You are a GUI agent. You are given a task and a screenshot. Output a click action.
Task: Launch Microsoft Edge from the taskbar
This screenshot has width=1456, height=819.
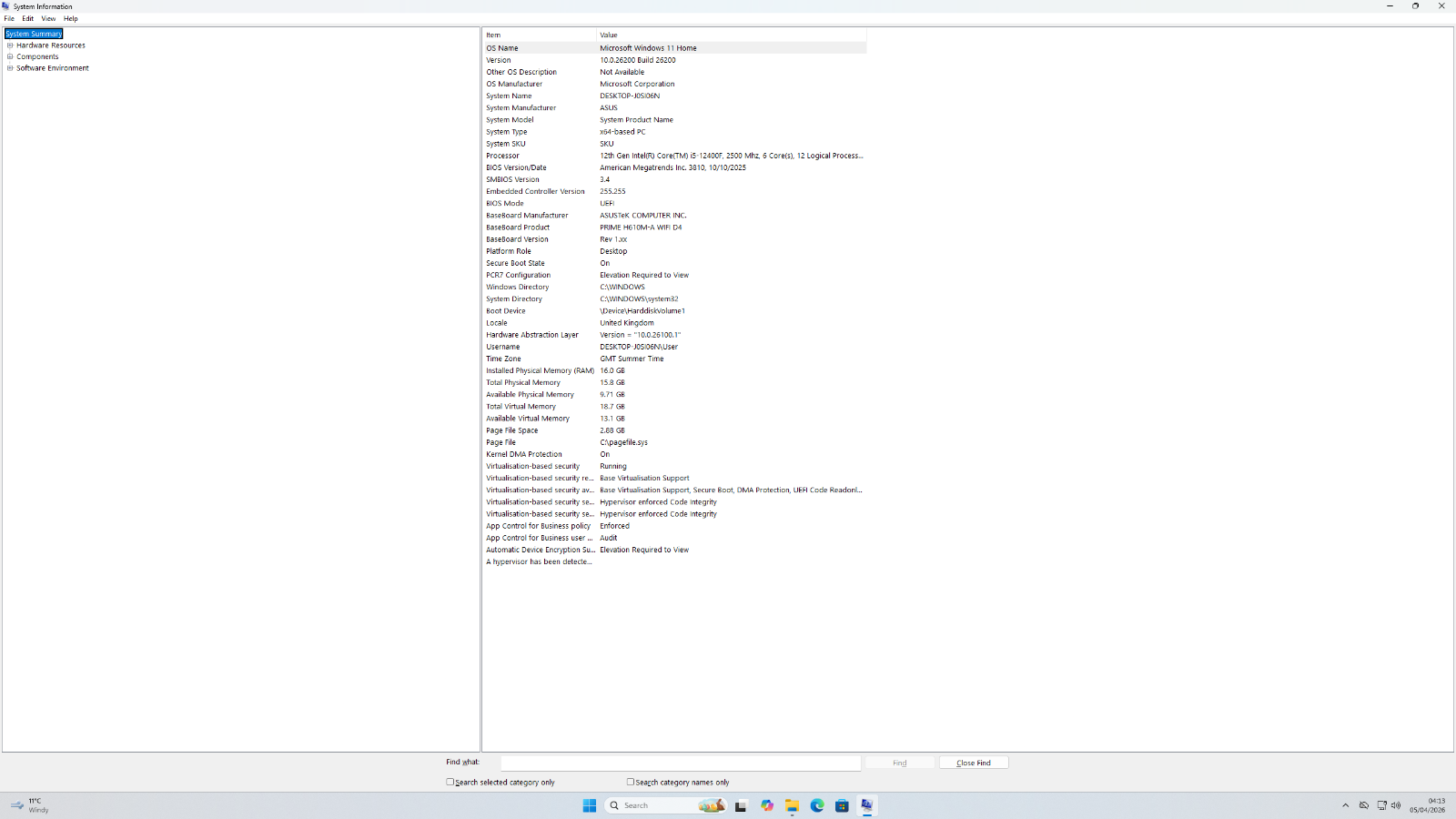(x=817, y=805)
